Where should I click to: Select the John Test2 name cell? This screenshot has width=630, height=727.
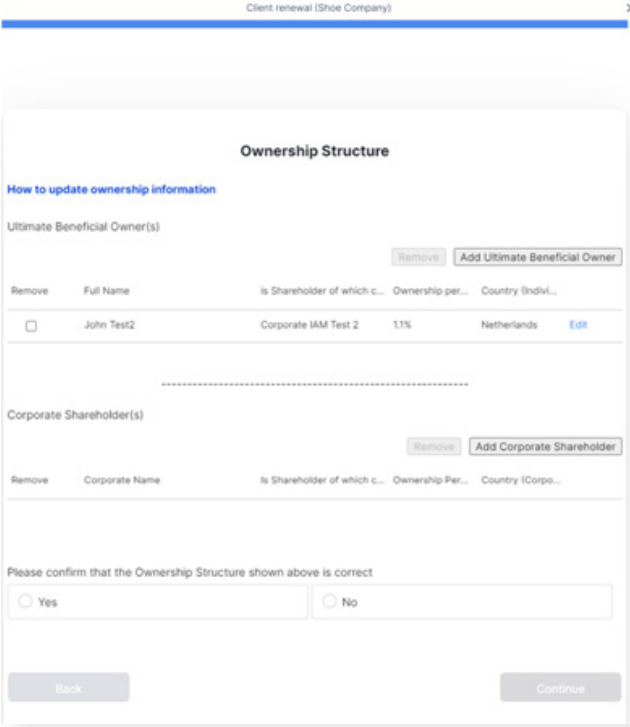pyautogui.click(x=109, y=325)
